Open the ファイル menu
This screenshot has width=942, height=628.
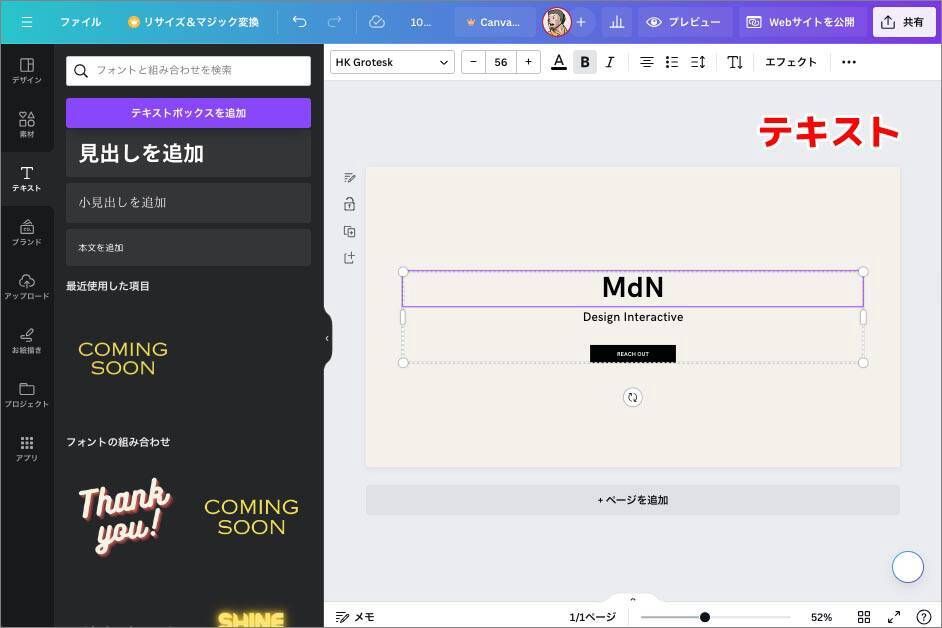[x=80, y=21]
